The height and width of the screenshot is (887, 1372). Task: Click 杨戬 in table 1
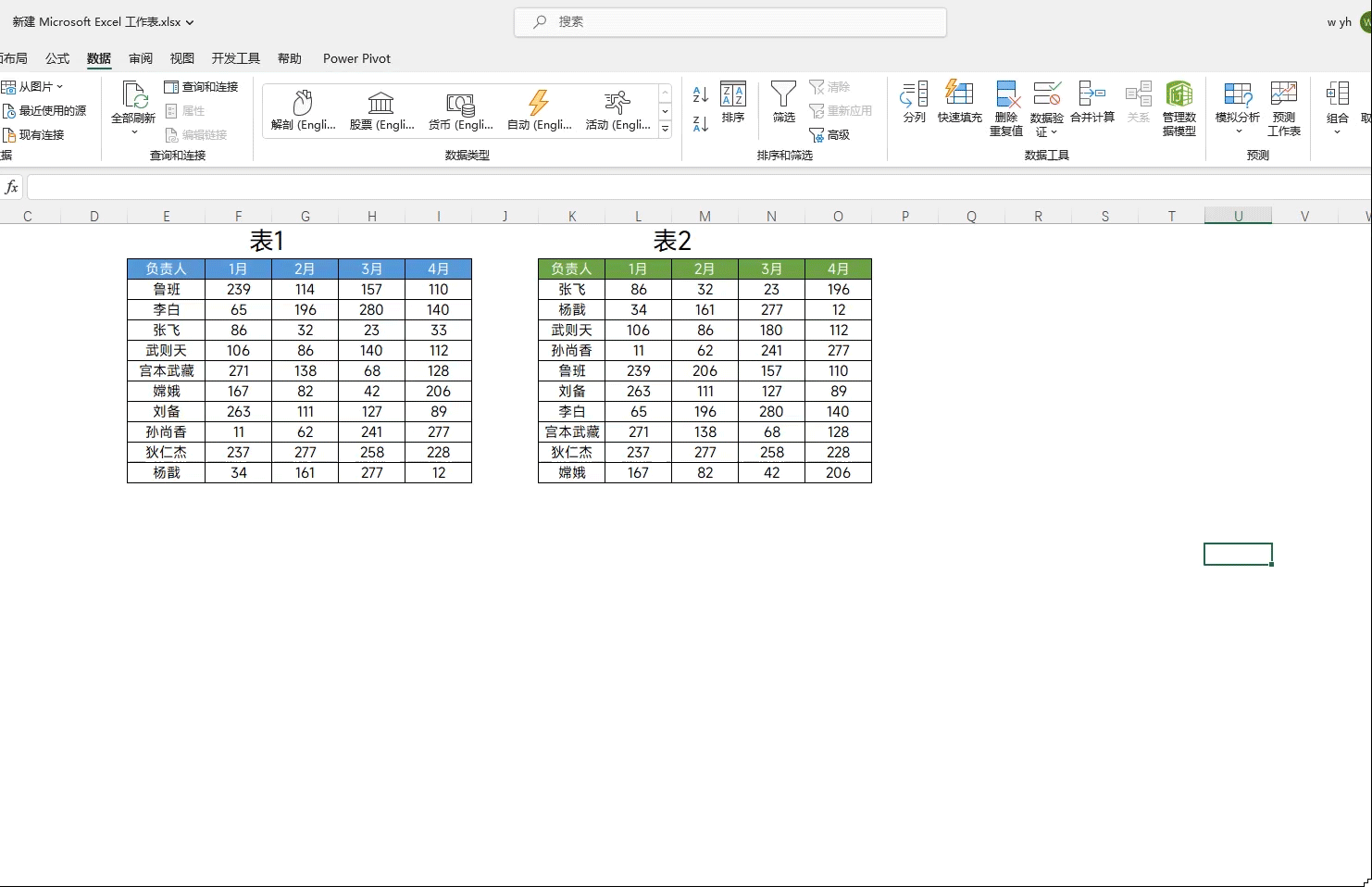(167, 472)
